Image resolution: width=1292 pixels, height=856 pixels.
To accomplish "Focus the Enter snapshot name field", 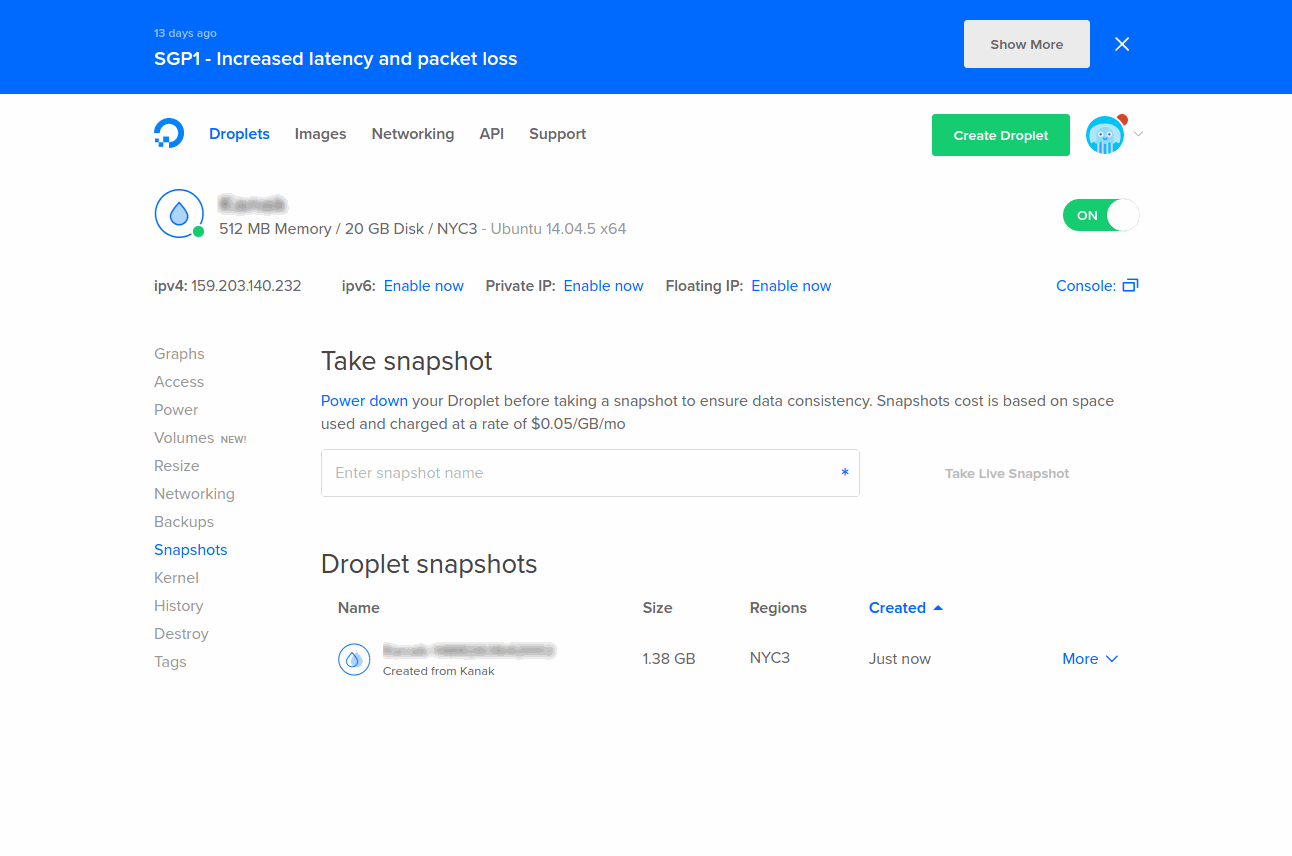I will 590,473.
